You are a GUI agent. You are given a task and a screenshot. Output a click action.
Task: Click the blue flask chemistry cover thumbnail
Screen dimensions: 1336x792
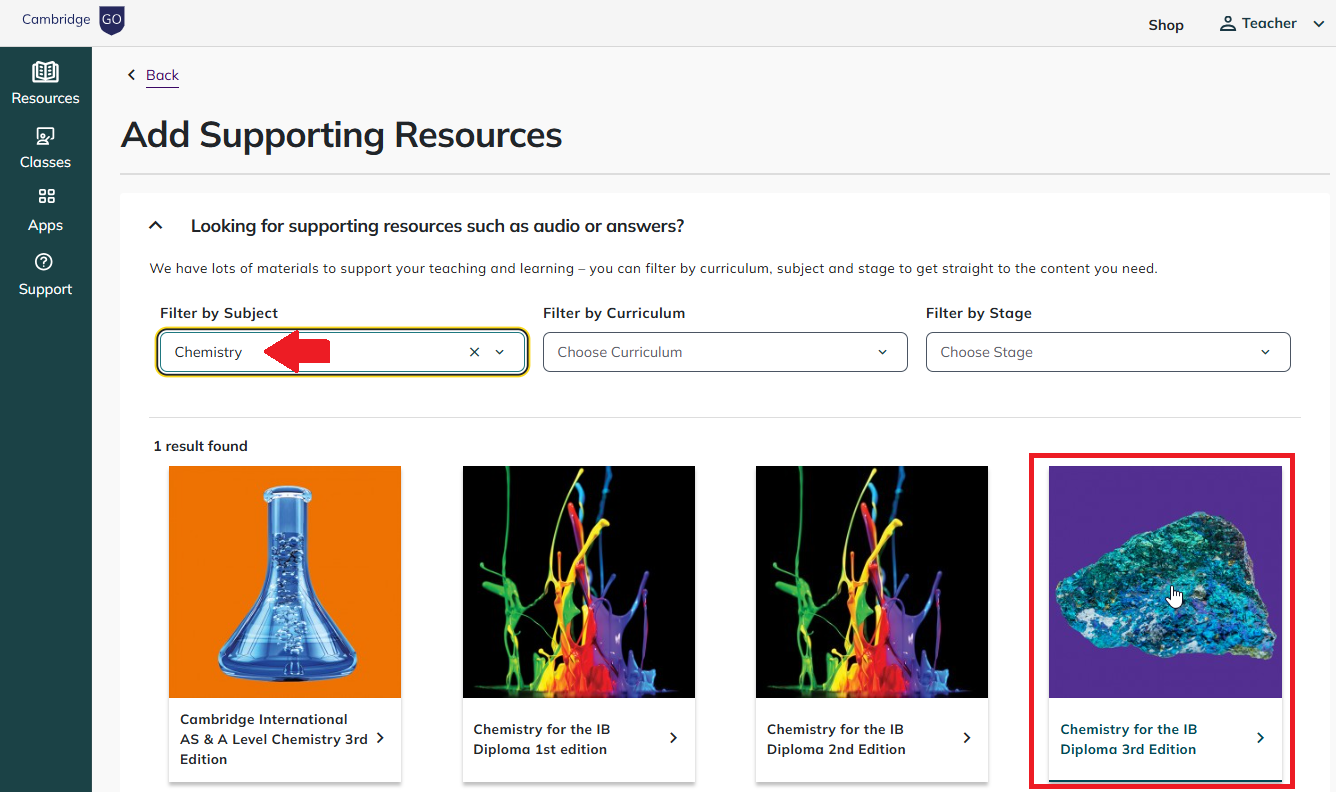click(285, 582)
